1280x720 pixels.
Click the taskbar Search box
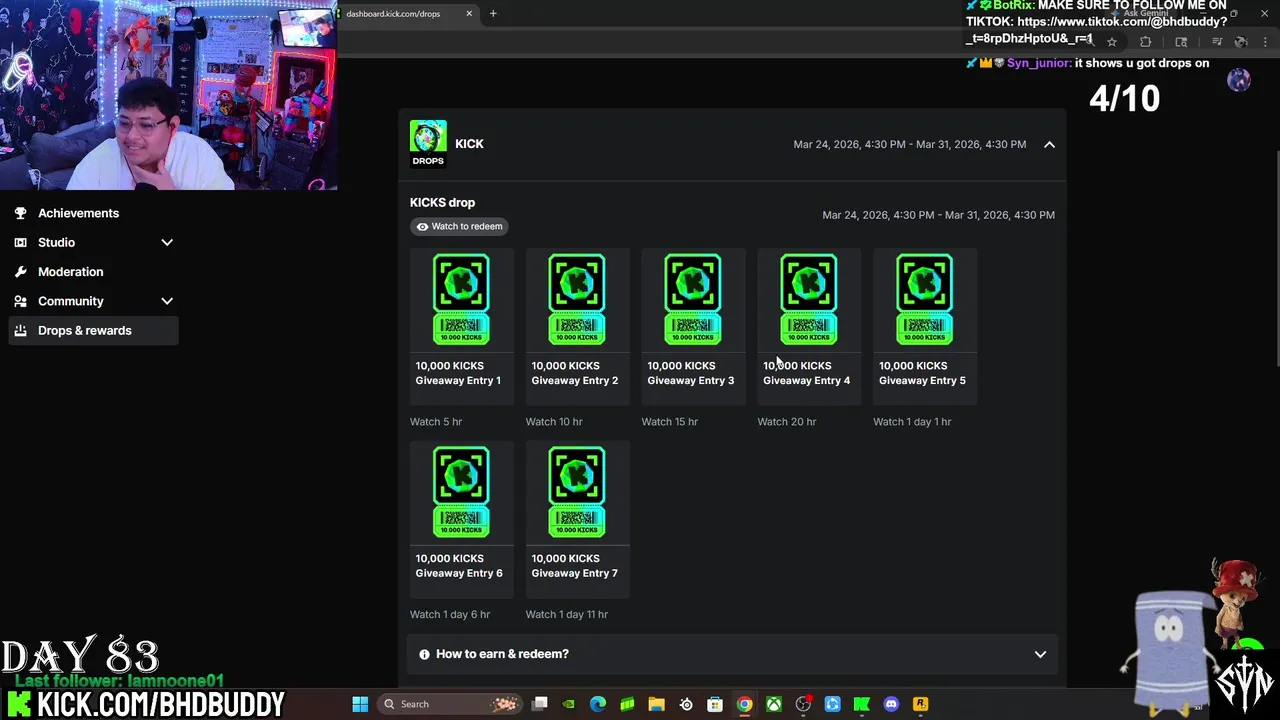click(x=450, y=704)
